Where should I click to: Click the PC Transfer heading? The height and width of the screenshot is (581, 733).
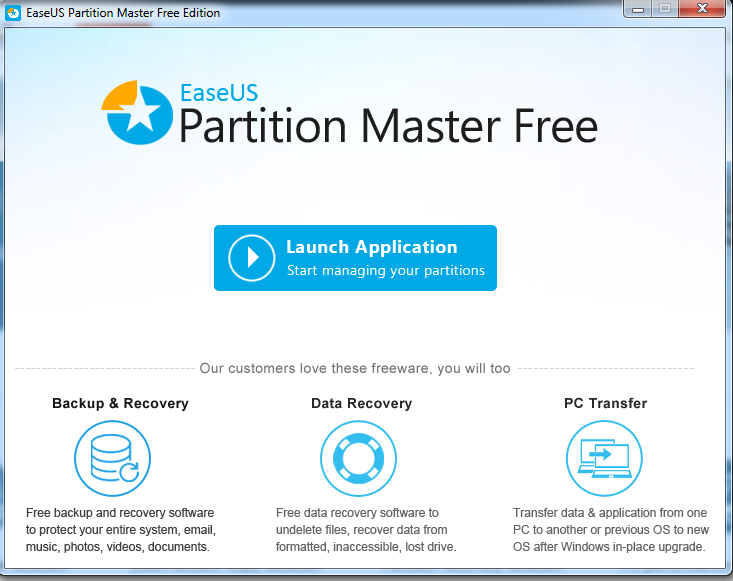(605, 403)
